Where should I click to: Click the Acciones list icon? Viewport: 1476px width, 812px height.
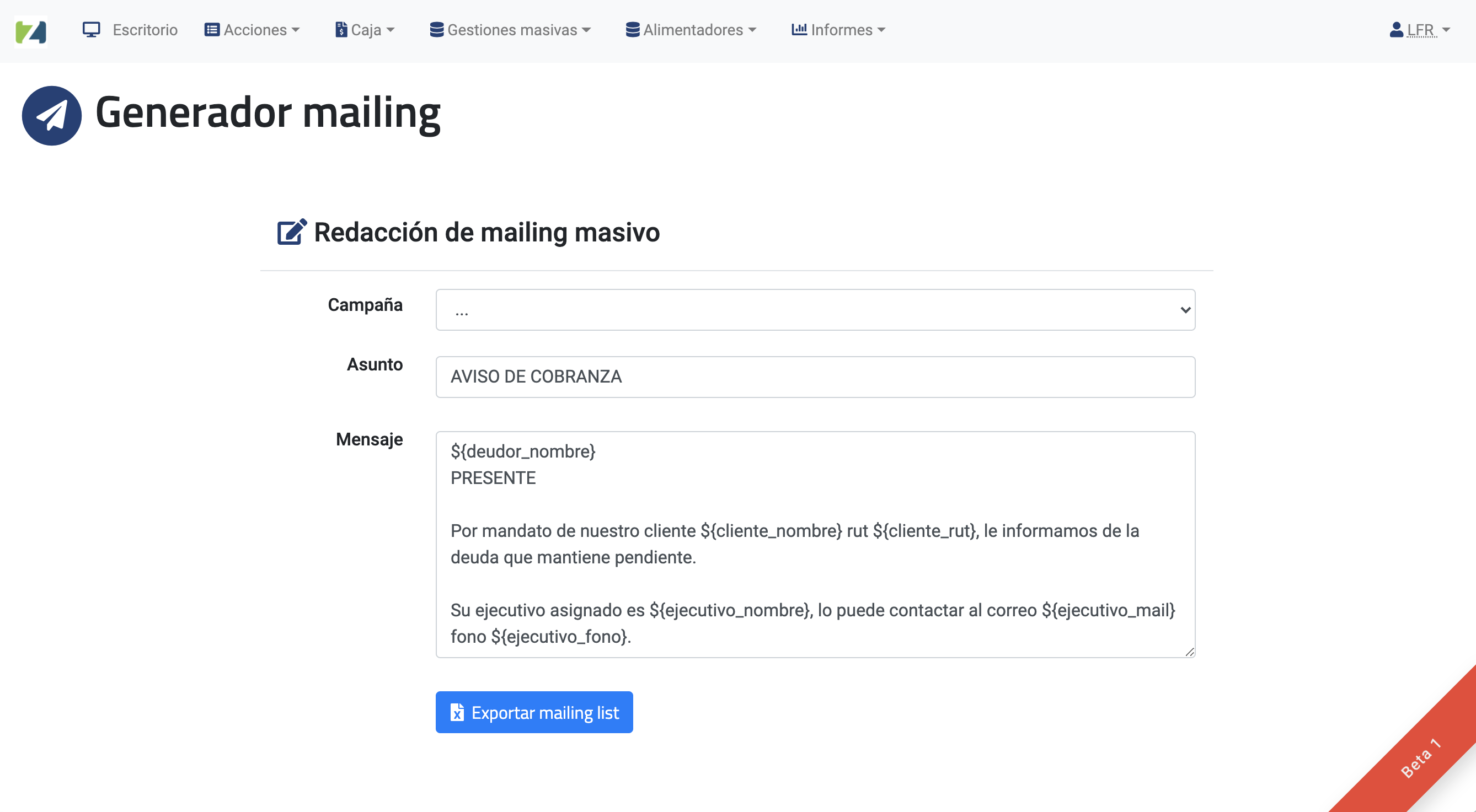[x=212, y=30]
